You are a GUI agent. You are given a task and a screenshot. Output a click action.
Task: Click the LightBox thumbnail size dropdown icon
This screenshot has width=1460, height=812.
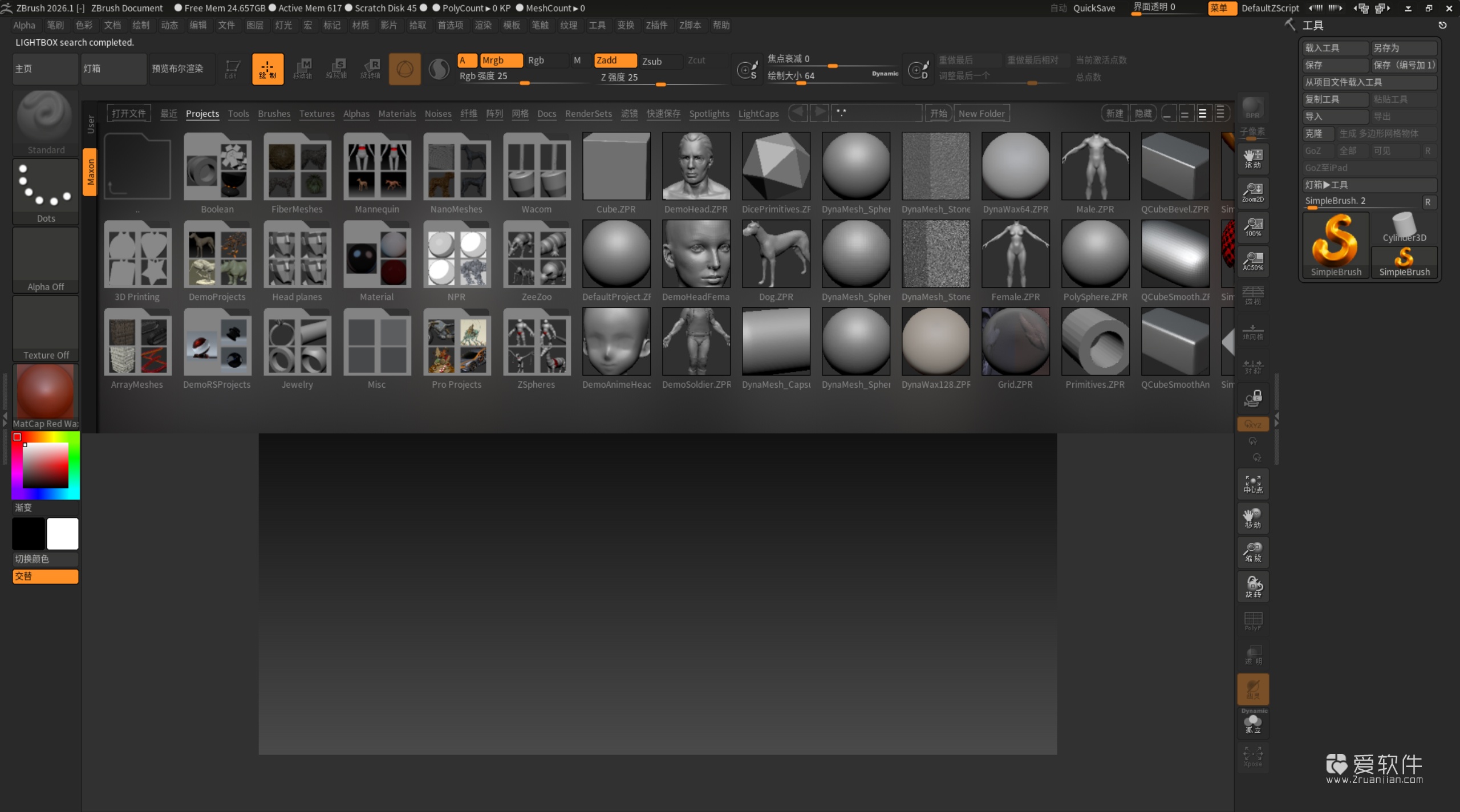[1220, 112]
